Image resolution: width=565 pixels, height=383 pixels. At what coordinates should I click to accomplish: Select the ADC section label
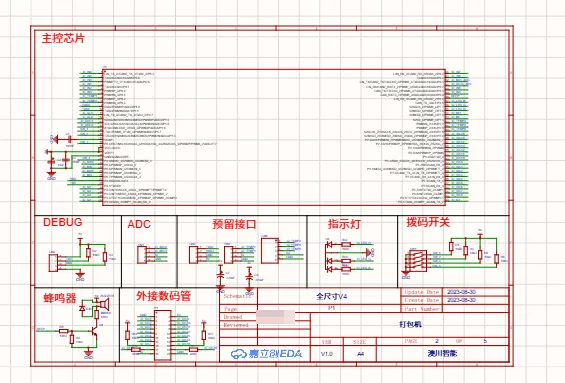click(139, 224)
